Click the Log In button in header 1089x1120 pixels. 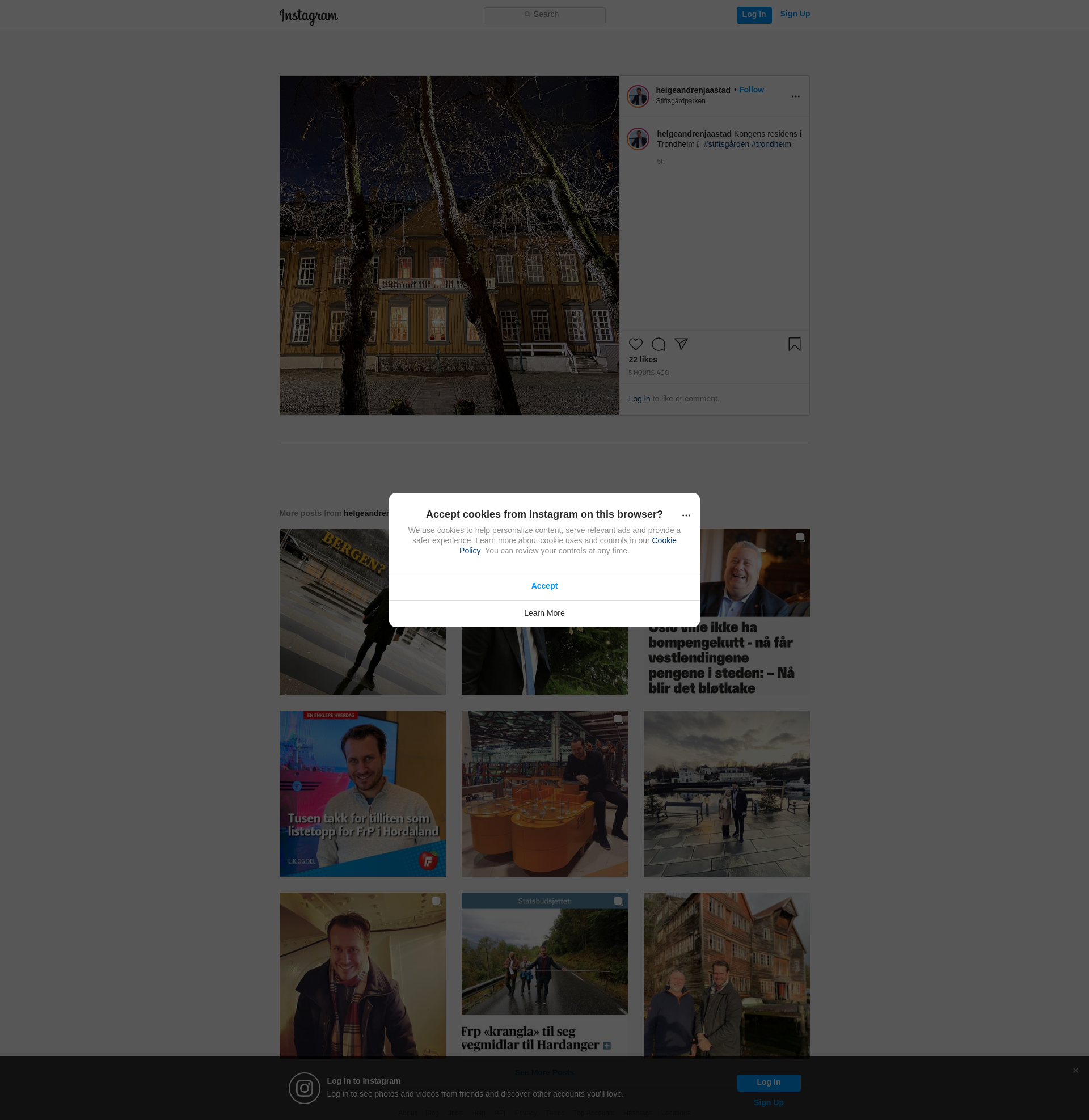click(754, 15)
